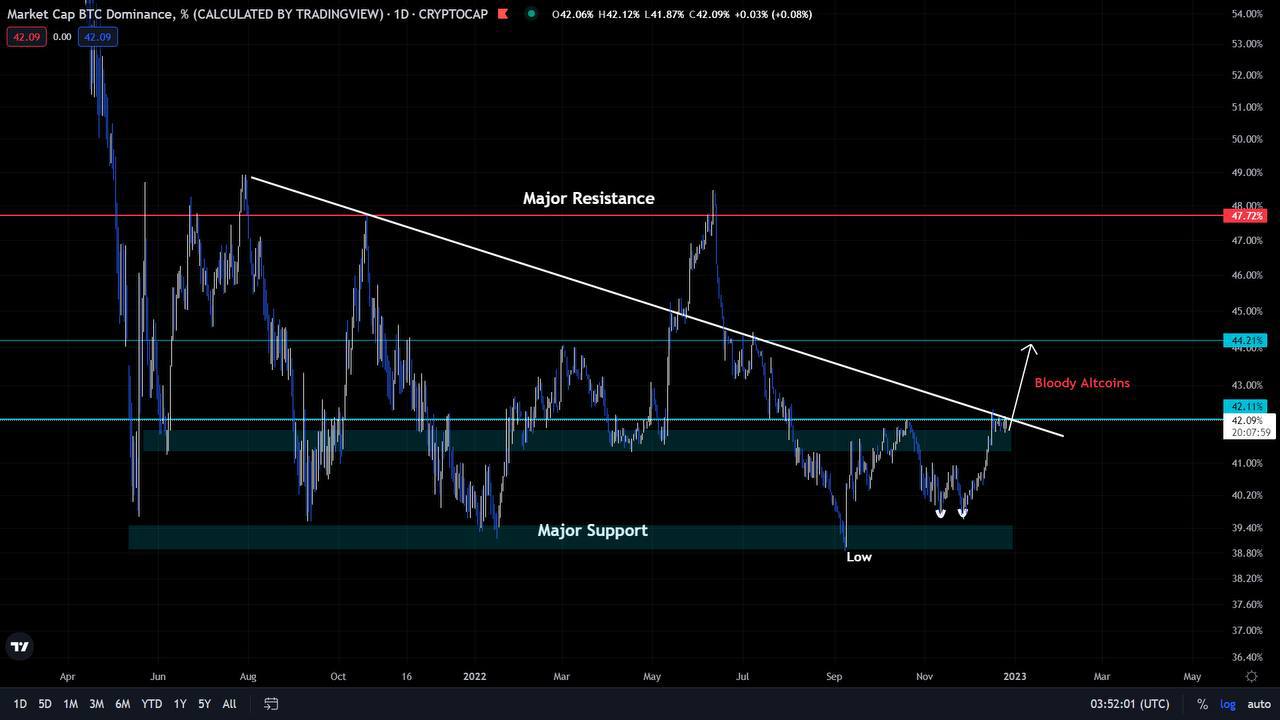Image resolution: width=1280 pixels, height=720 pixels.
Task: Click the 42.11% price line label
Action: coord(1245,406)
